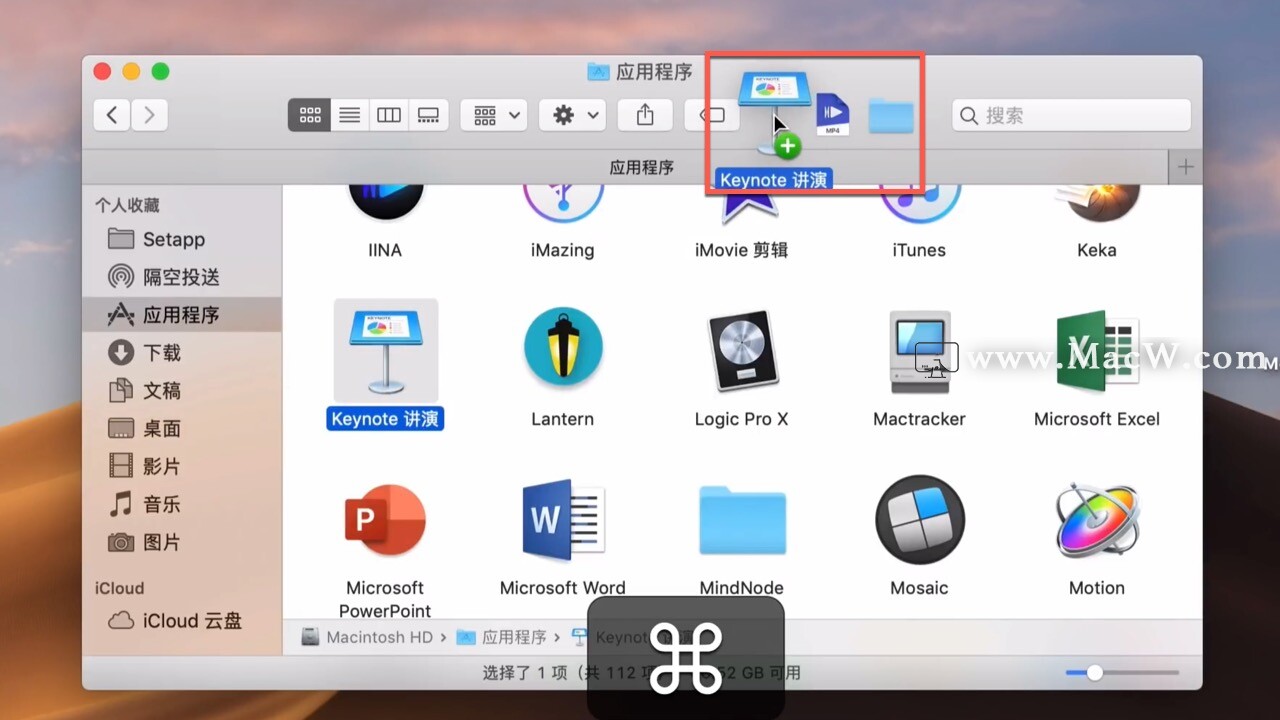1280x720 pixels.
Task: Open the gear action menu
Action: 572,115
